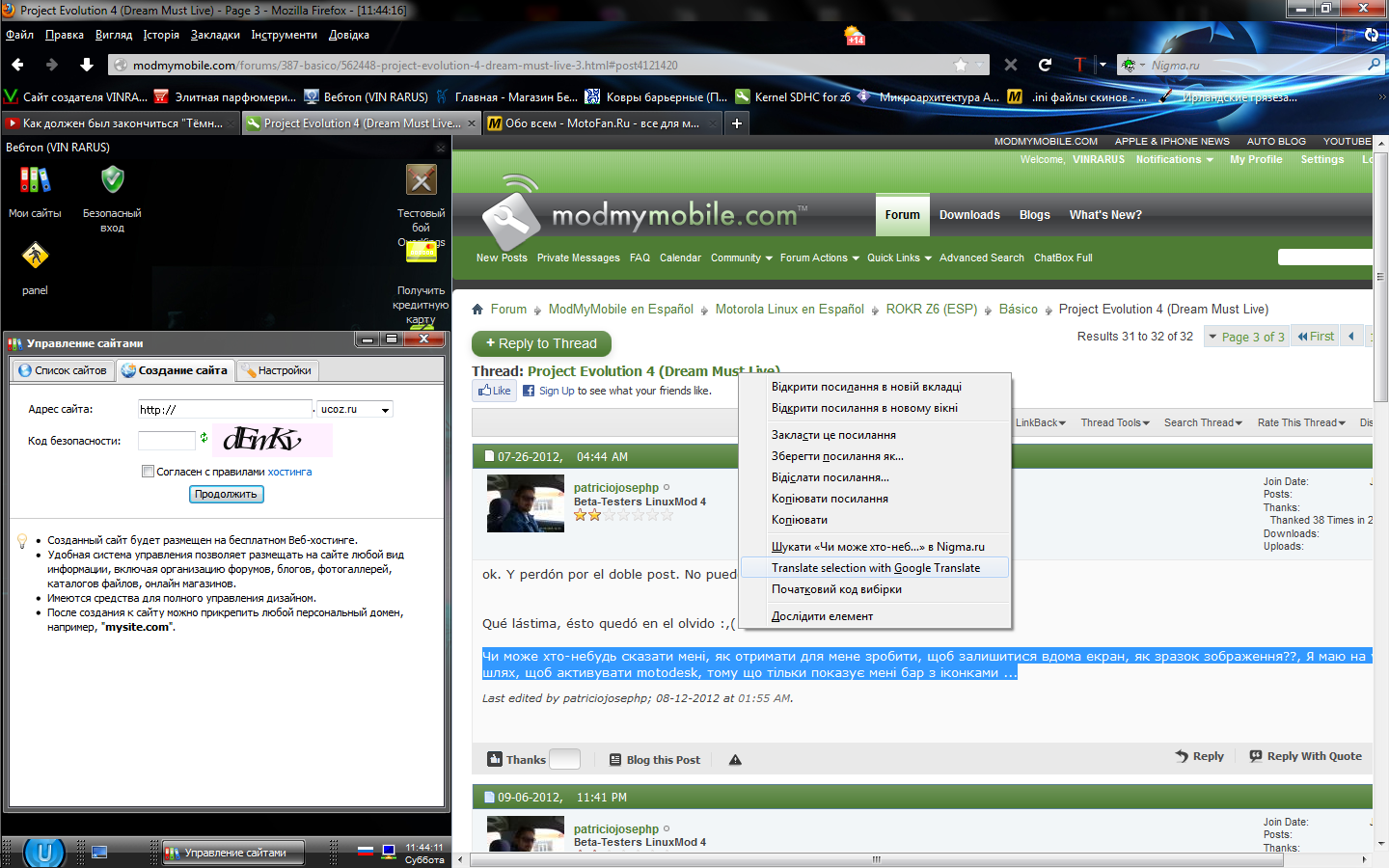Click the modmymobile.com logo

coord(644,216)
